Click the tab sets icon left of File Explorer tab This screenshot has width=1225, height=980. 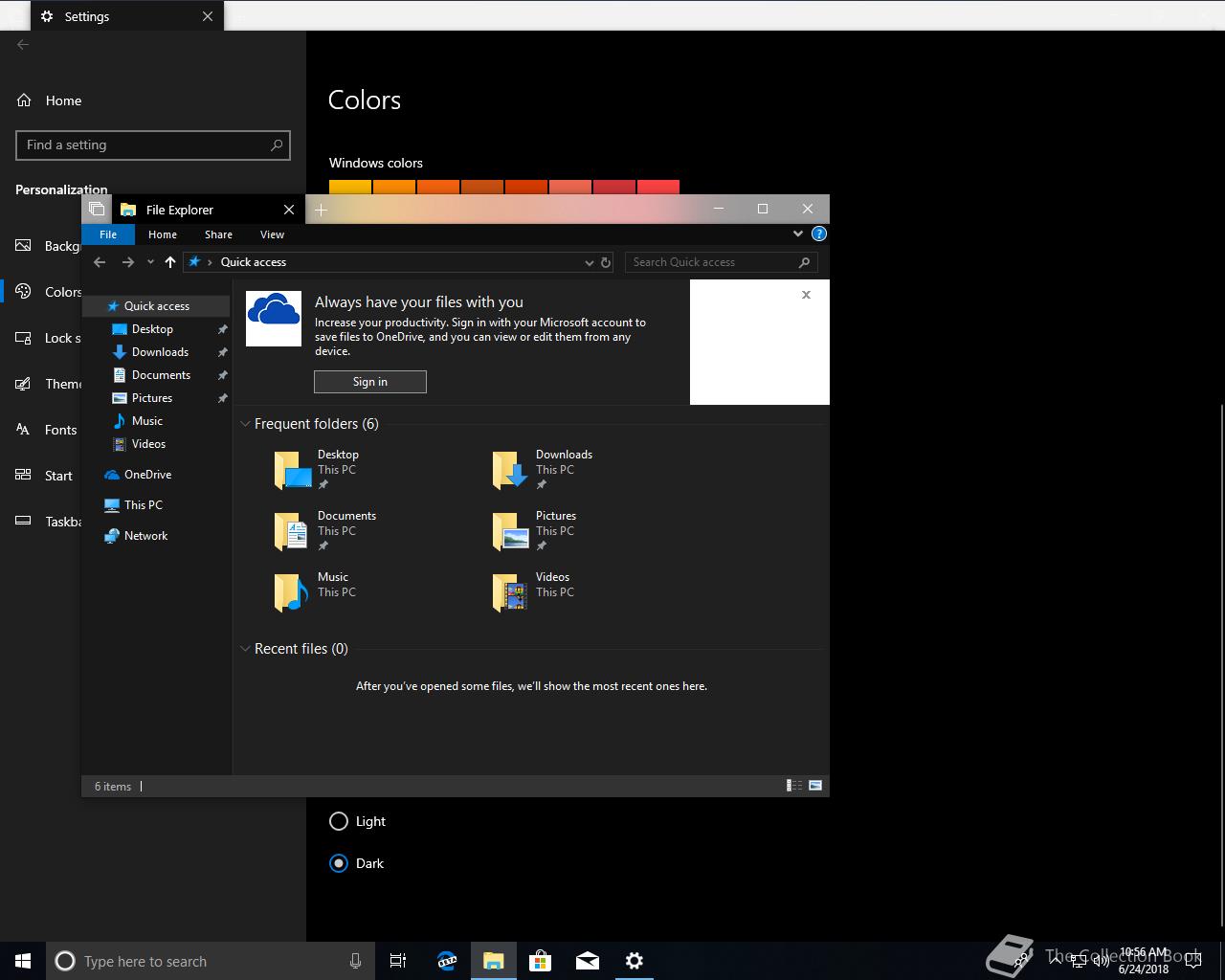pos(97,209)
